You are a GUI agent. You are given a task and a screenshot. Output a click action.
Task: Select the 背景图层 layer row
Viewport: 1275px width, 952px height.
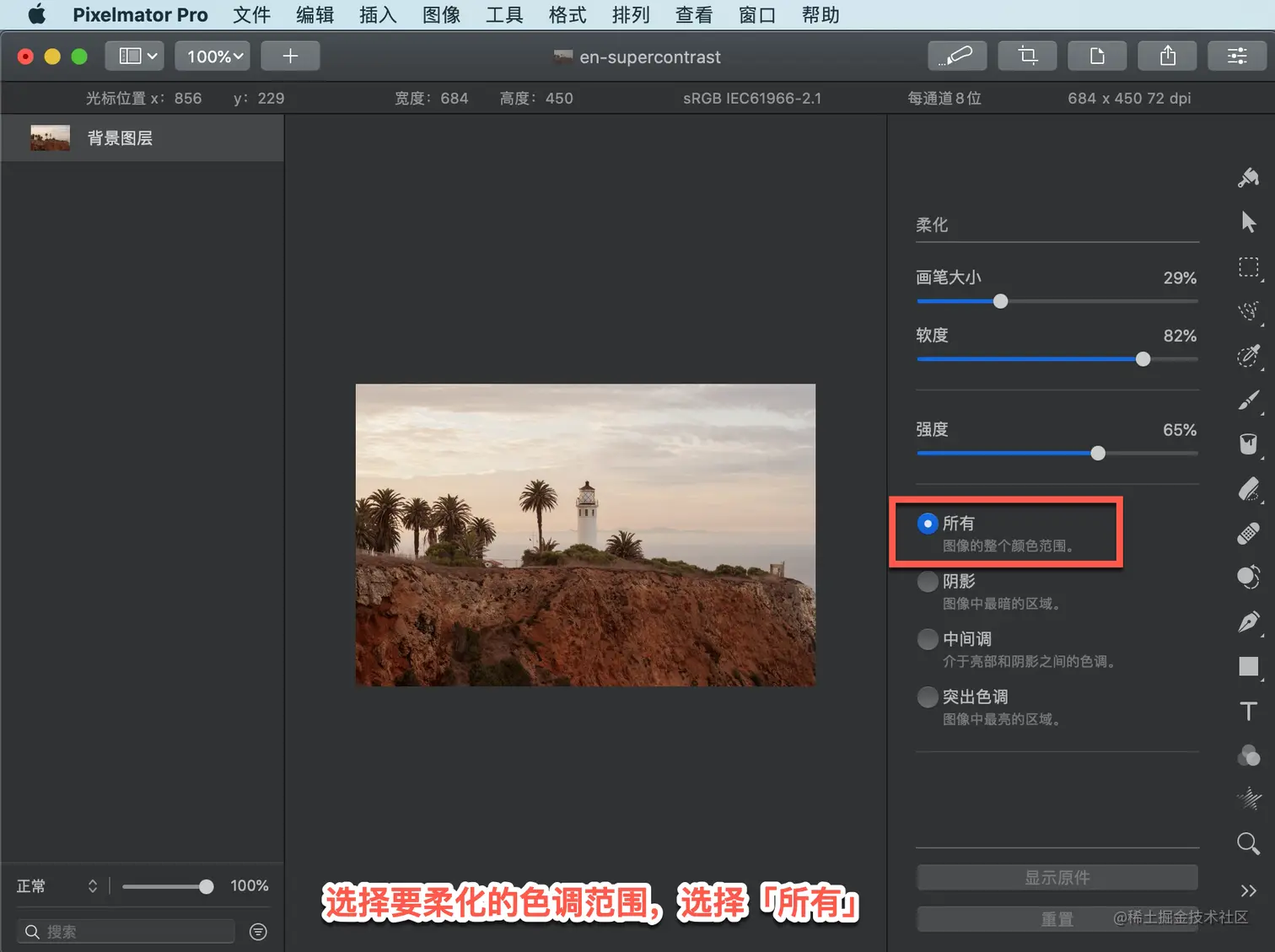(143, 138)
